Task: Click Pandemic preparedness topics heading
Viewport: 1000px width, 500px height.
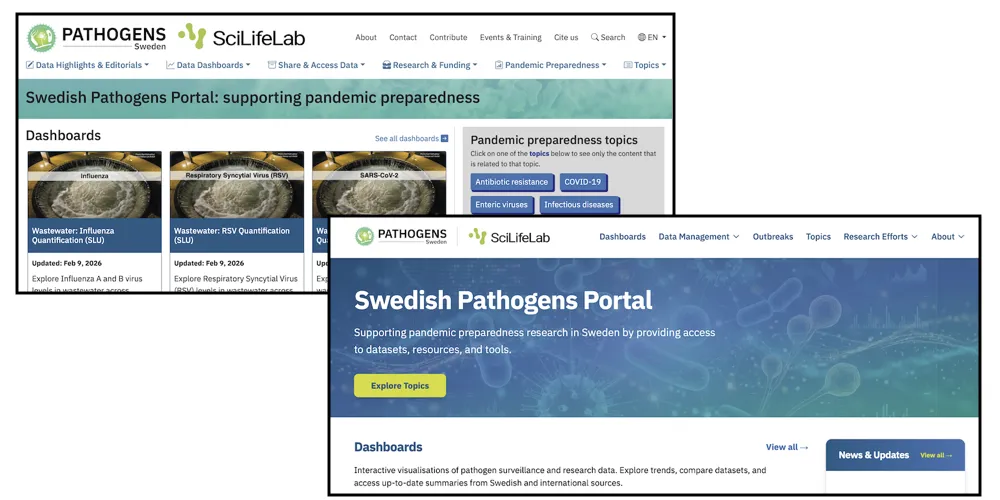Action: (554, 140)
